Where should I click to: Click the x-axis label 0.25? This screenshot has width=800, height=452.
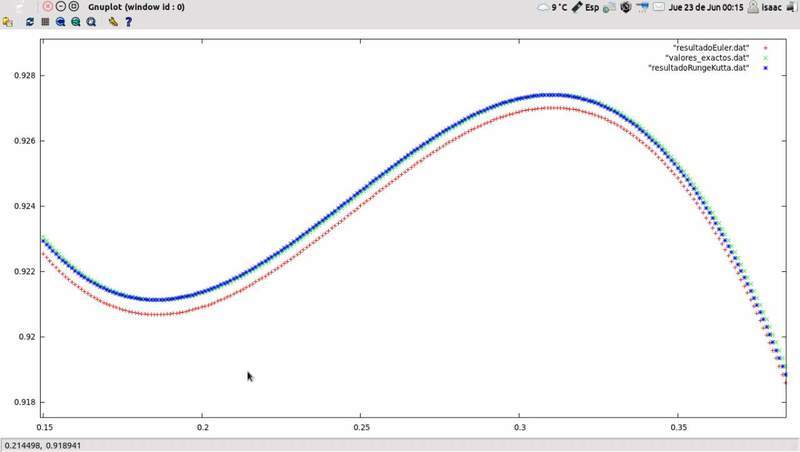click(x=361, y=427)
